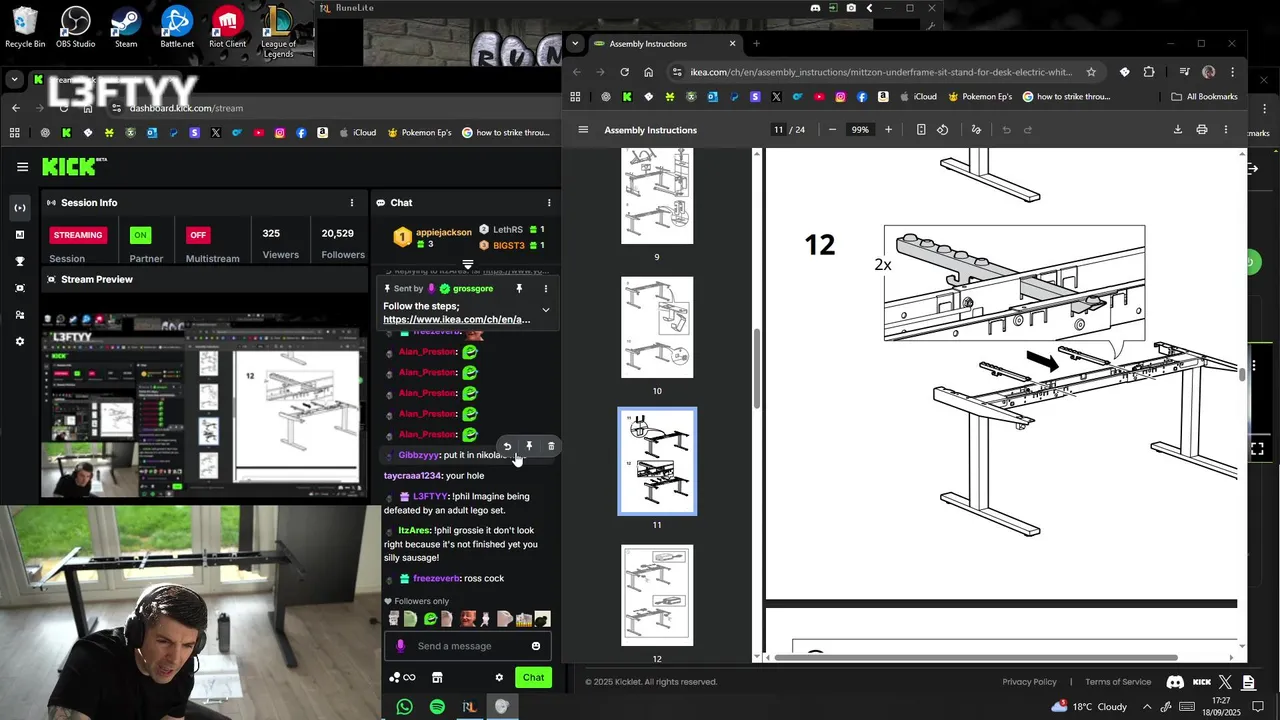Show hidden system tray icons chevron
The width and height of the screenshot is (1280, 720).
click(1147, 707)
